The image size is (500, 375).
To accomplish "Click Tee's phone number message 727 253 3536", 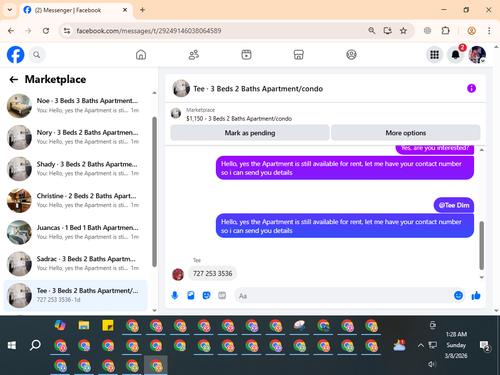I will pyautogui.click(x=212, y=273).
